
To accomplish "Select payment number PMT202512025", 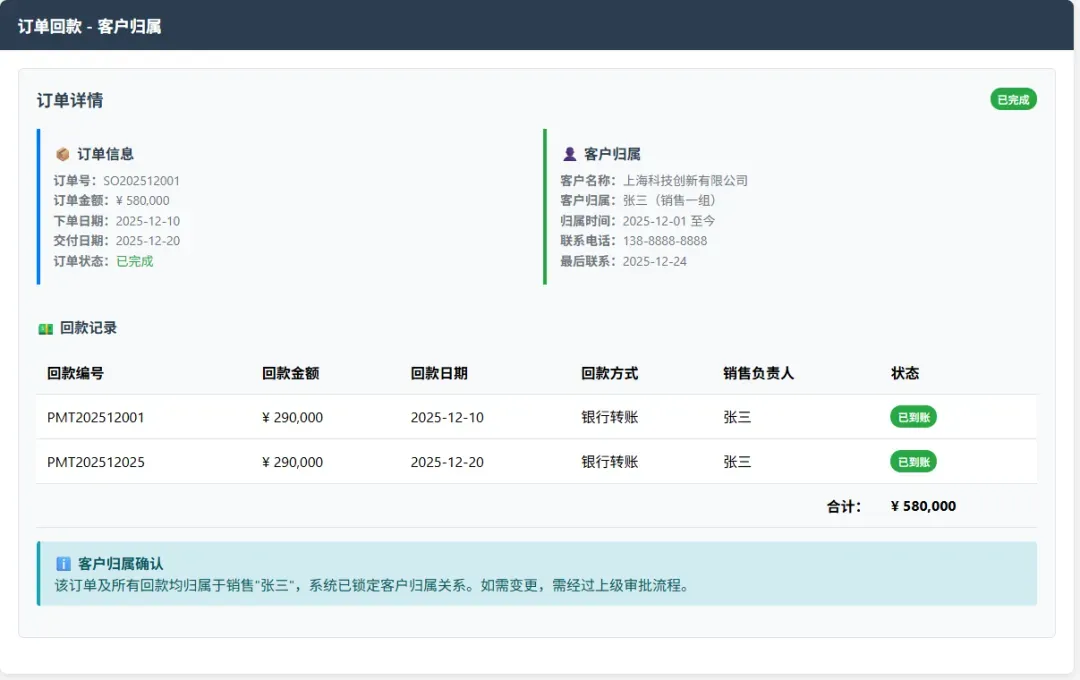I will (x=96, y=462).
